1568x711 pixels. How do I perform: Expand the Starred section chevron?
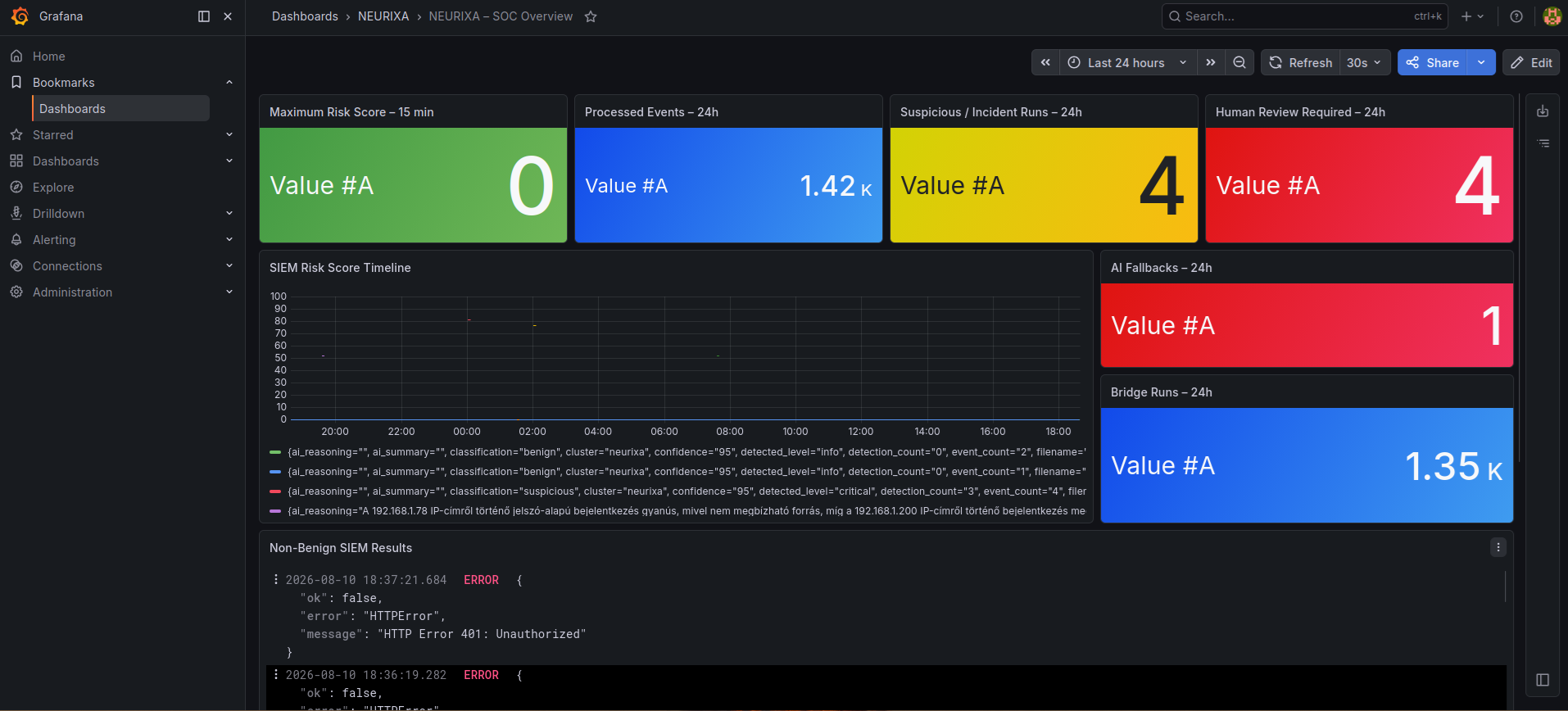(x=229, y=135)
